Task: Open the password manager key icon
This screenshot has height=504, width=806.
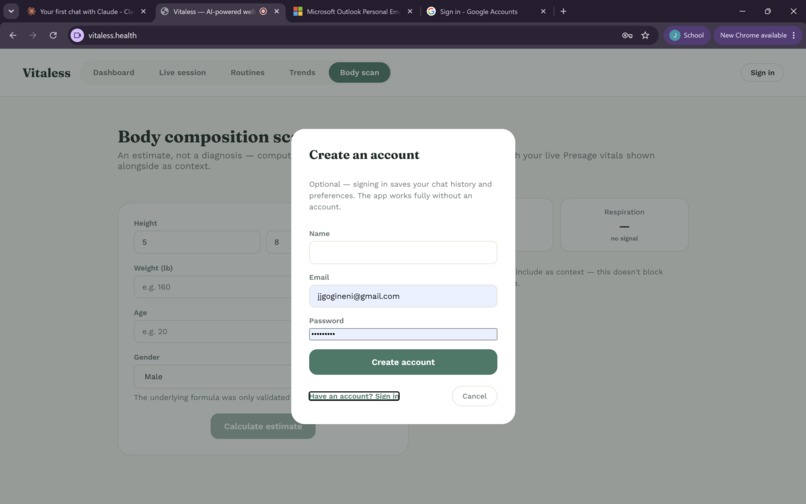Action: coord(627,35)
